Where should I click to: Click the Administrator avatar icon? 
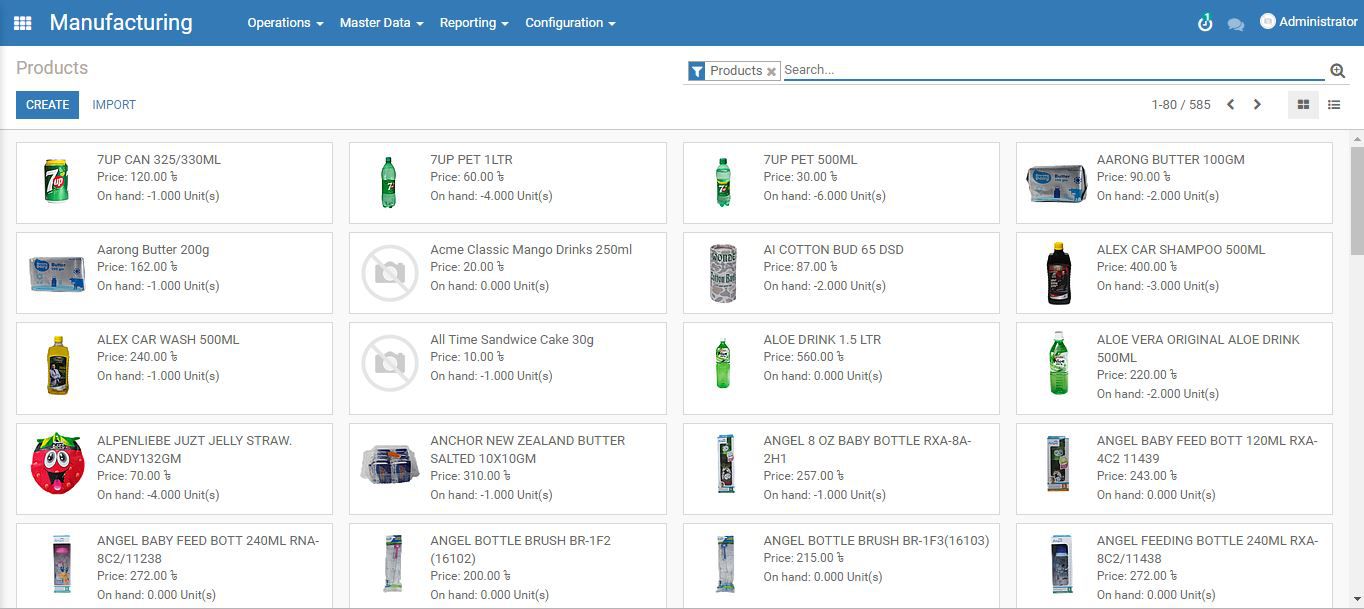click(x=1268, y=21)
